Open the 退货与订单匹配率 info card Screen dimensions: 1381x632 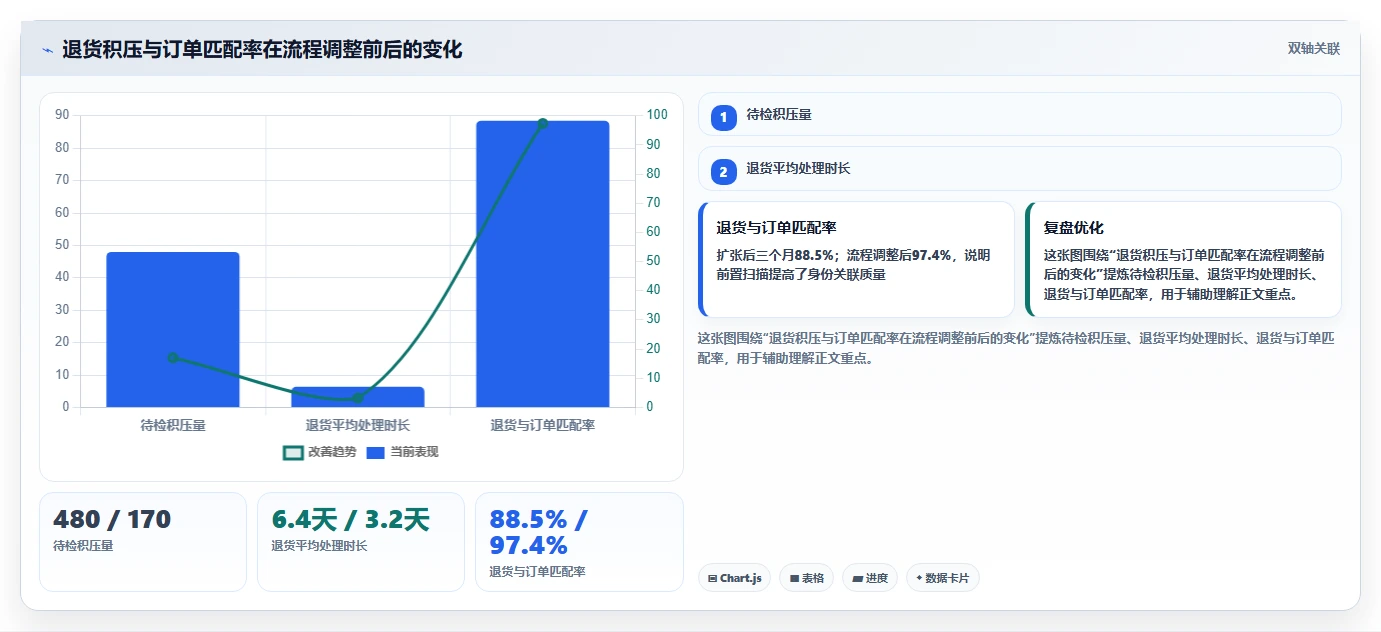pyautogui.click(x=856, y=260)
